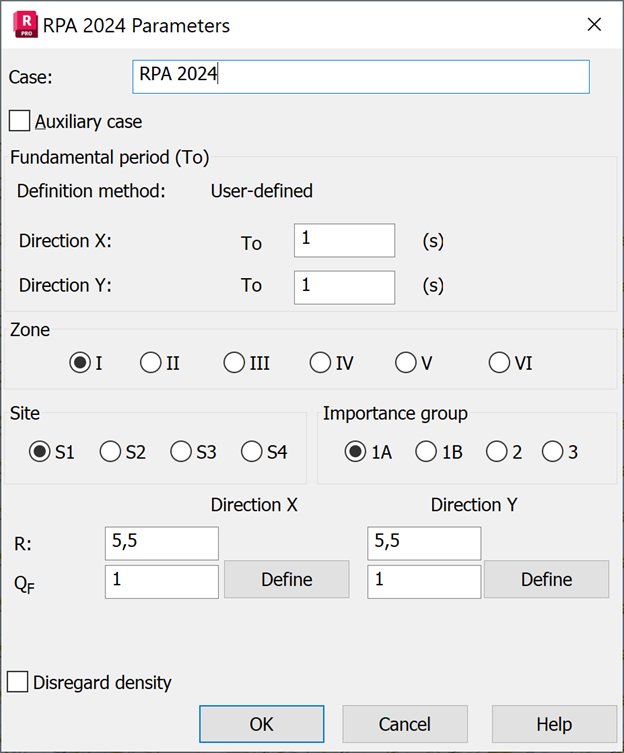Screen dimensions: 624x753
Task: Tick the Disregard density checkbox
Action: (18, 682)
